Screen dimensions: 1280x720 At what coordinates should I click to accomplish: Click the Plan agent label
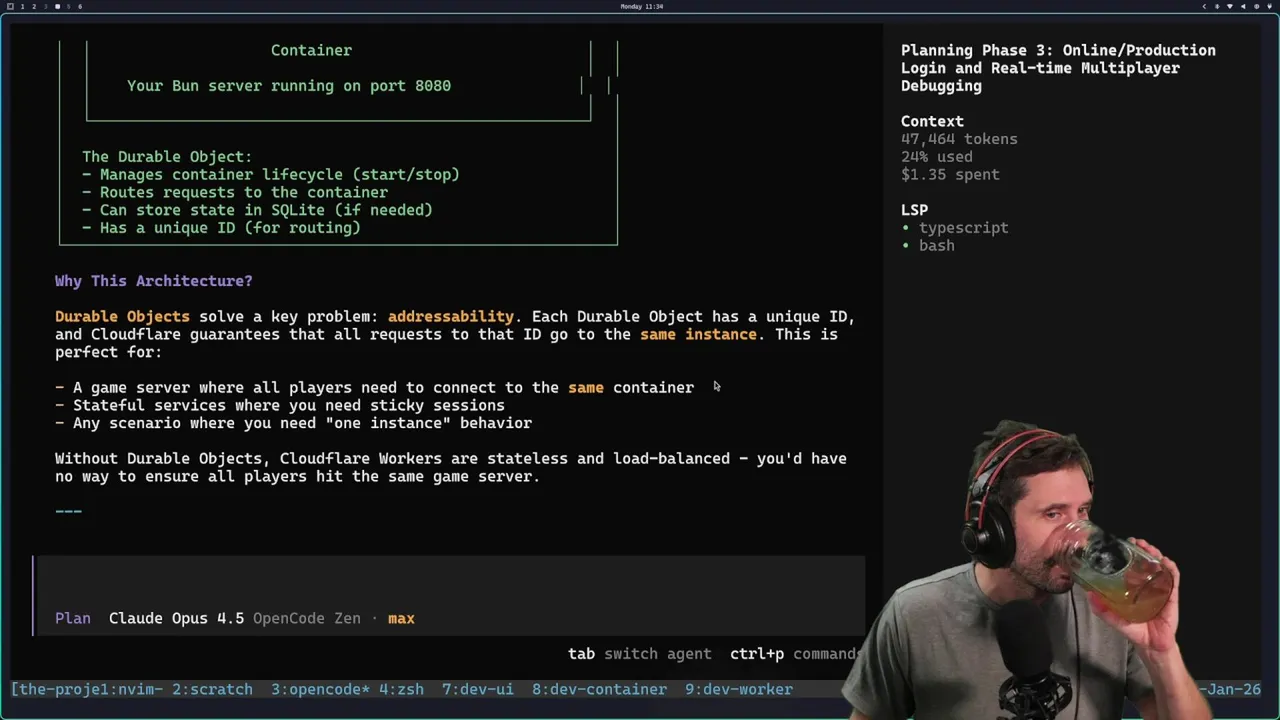tap(73, 618)
